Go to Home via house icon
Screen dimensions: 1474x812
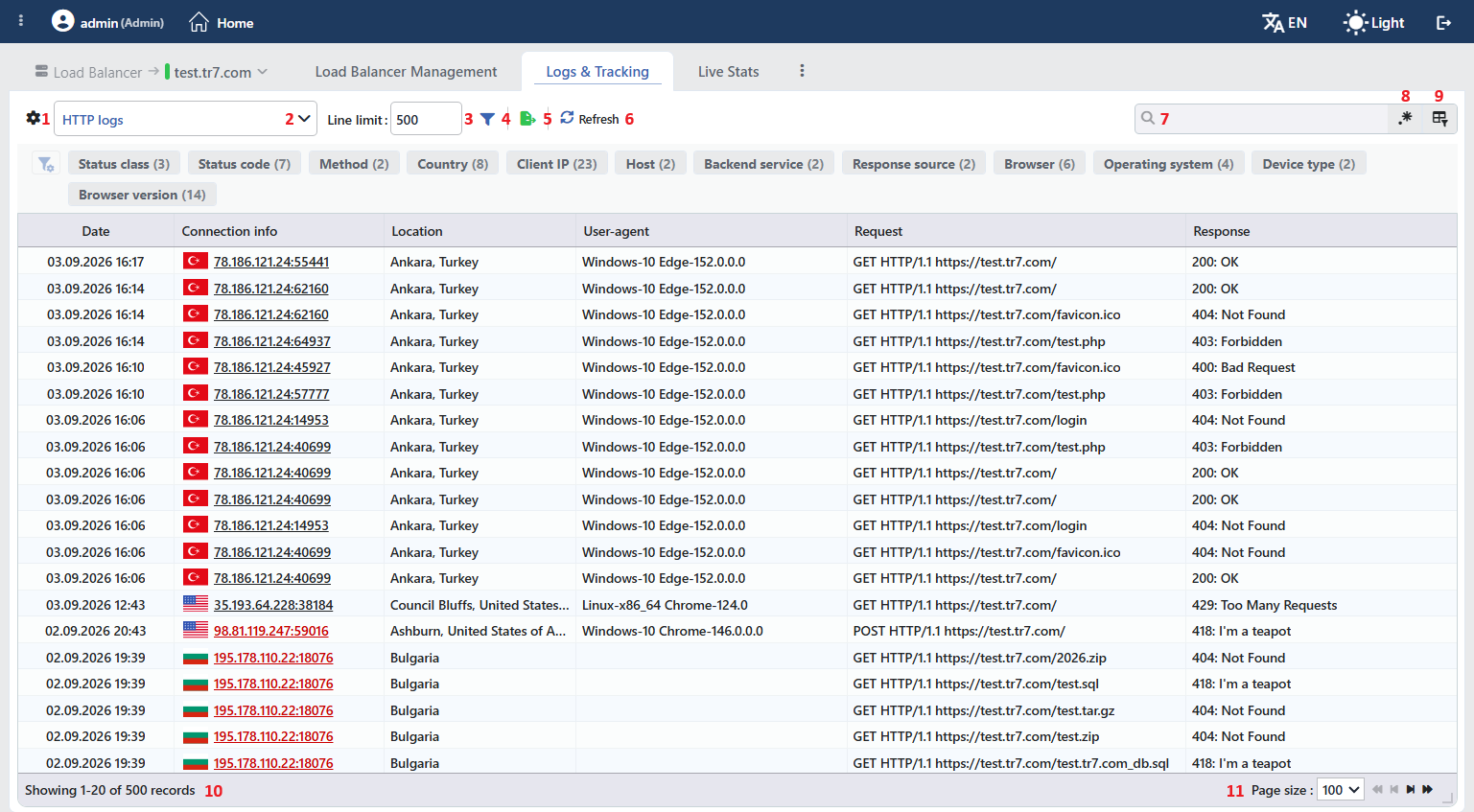click(x=199, y=22)
